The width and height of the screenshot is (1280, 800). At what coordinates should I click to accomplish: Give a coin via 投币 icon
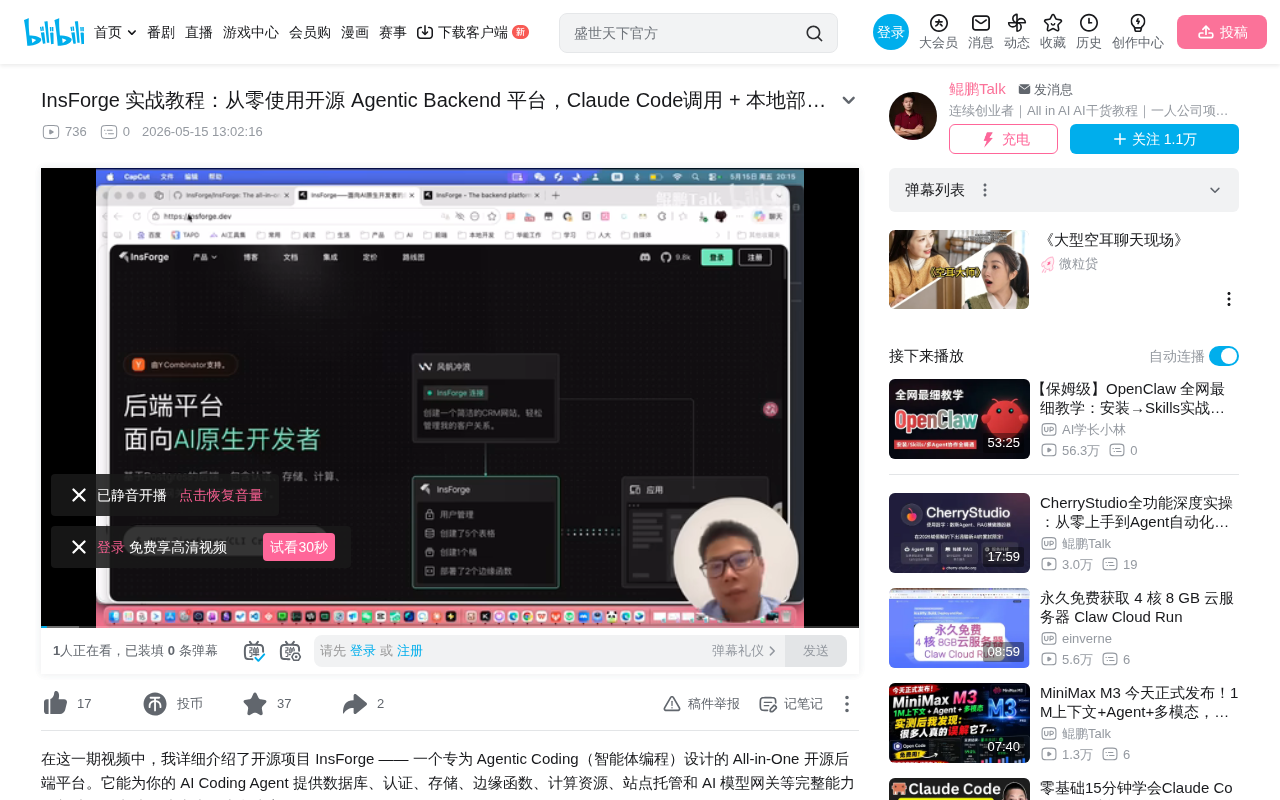click(155, 704)
